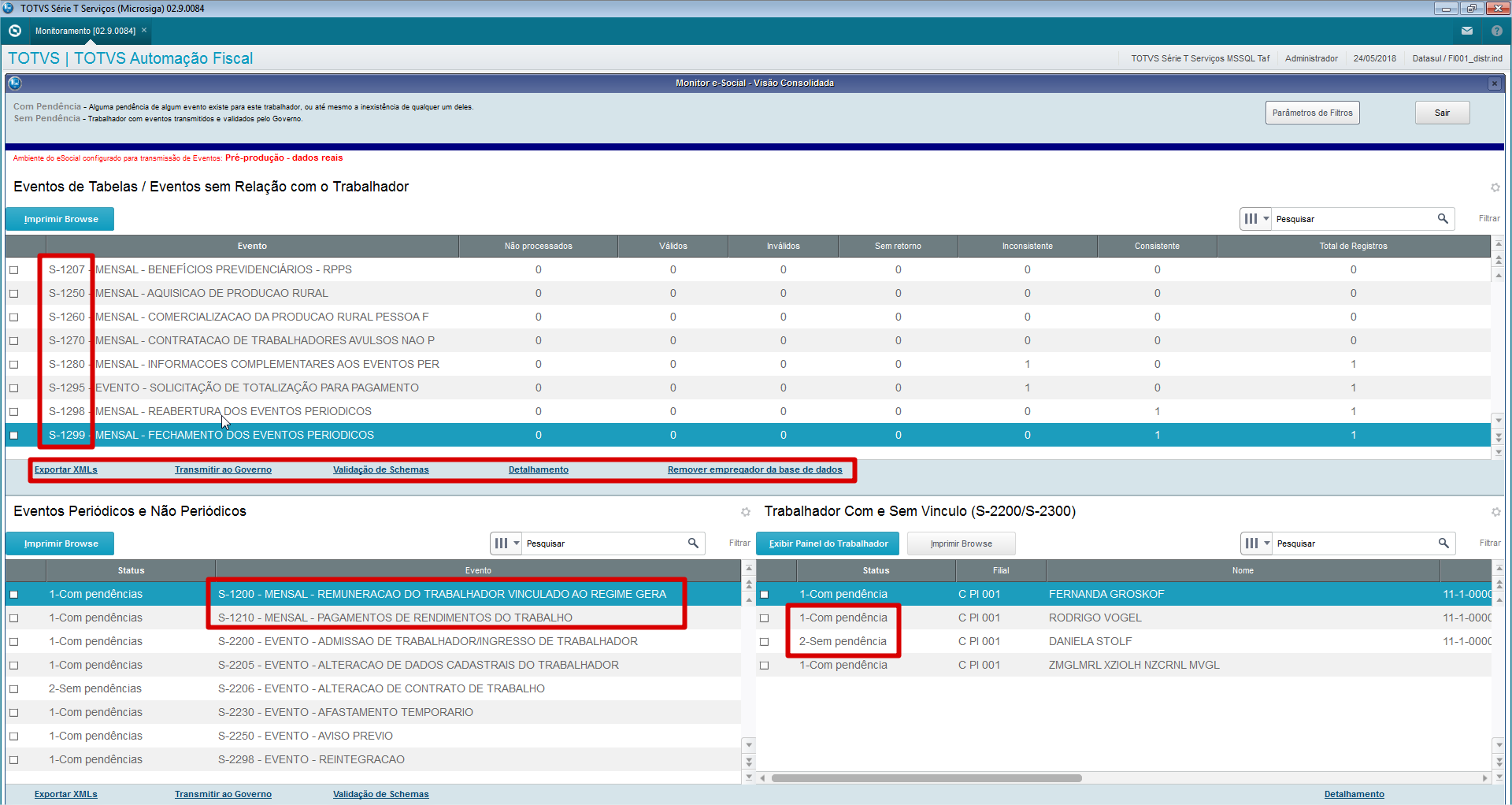
Task: Click search magnifier in Trabalhador section
Action: click(1443, 543)
